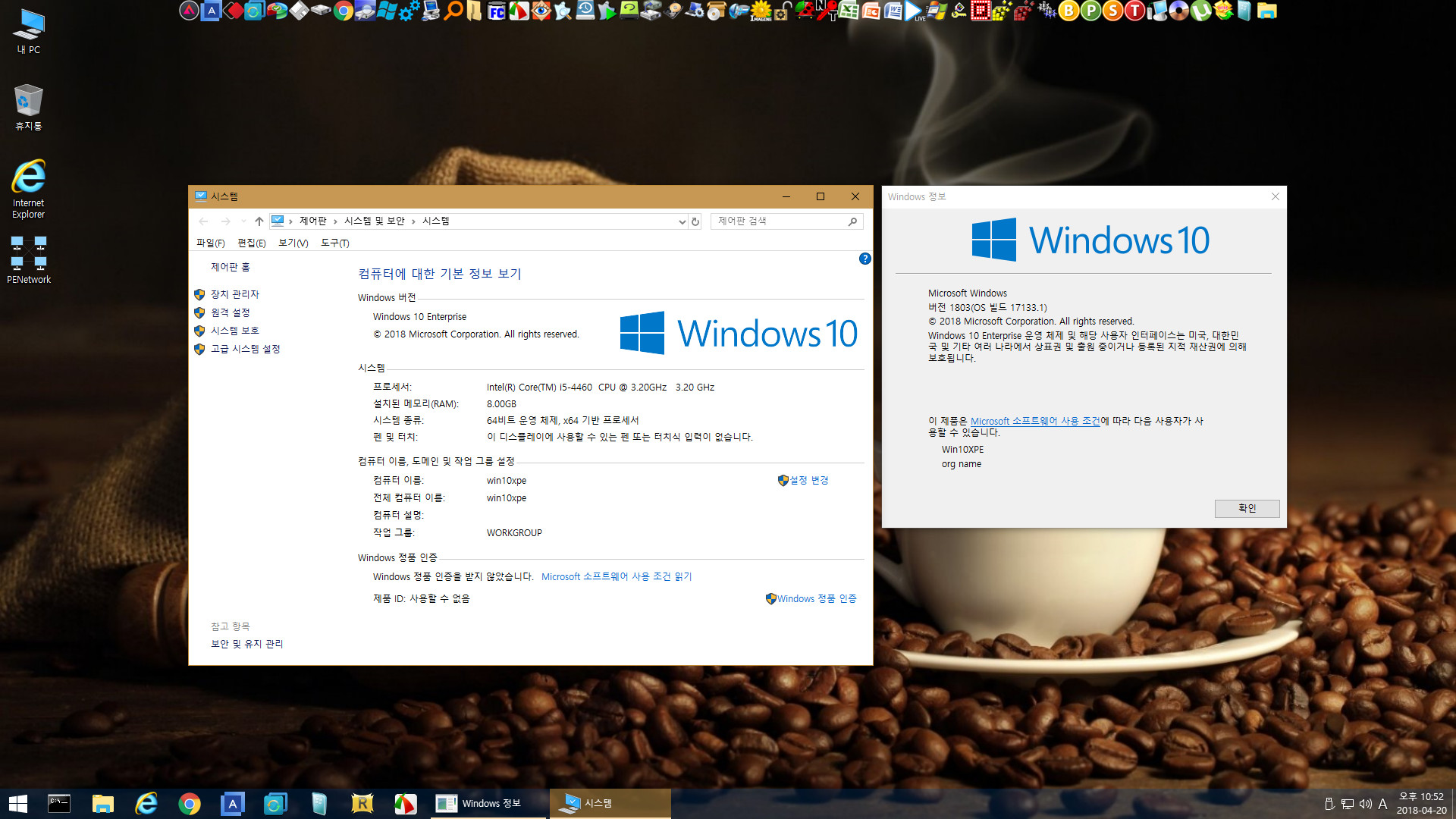Click the volume icon in system tray
The width and height of the screenshot is (1456, 819).
coord(1366,804)
